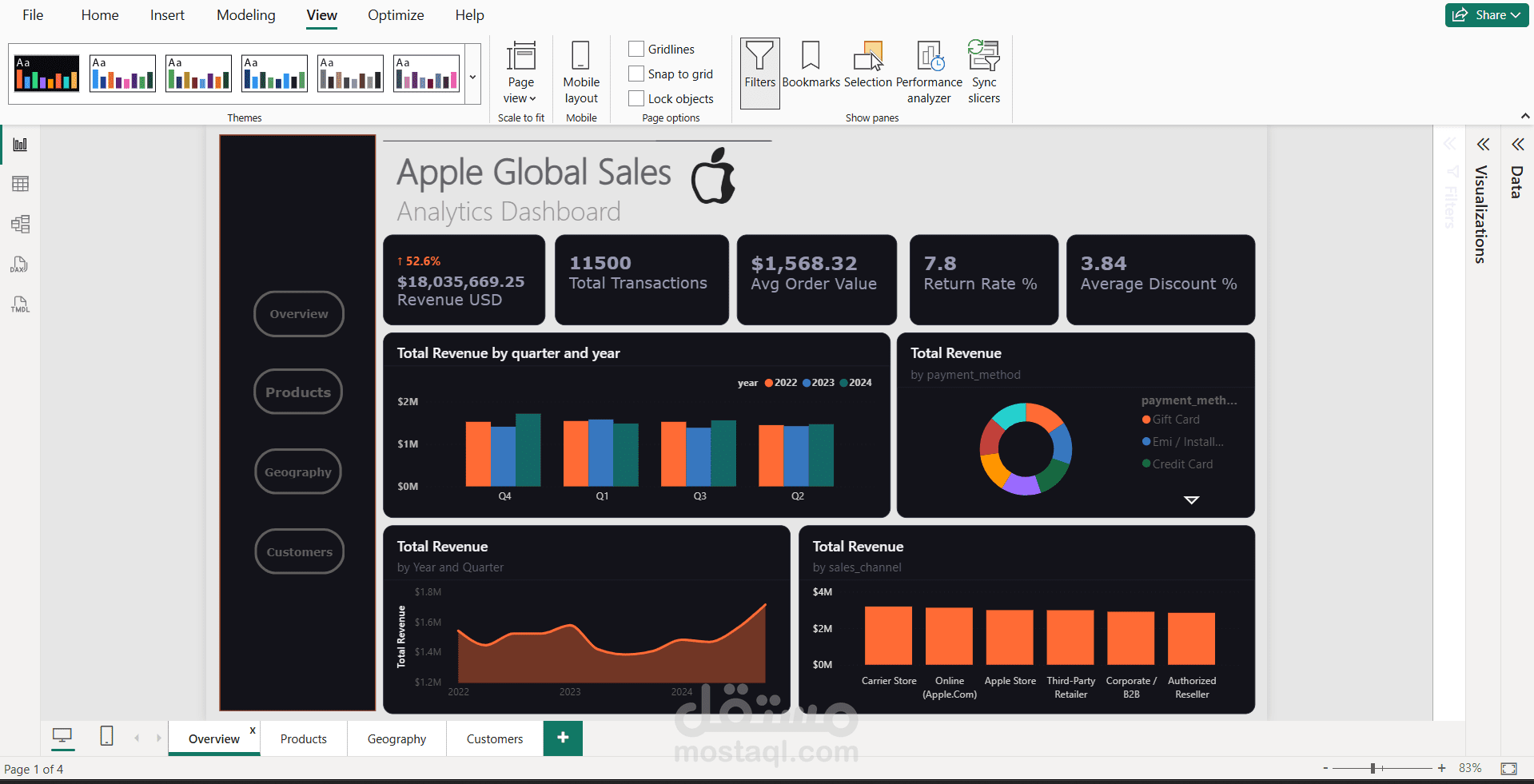
Task: Open the Share dropdown
Action: coord(1487,14)
